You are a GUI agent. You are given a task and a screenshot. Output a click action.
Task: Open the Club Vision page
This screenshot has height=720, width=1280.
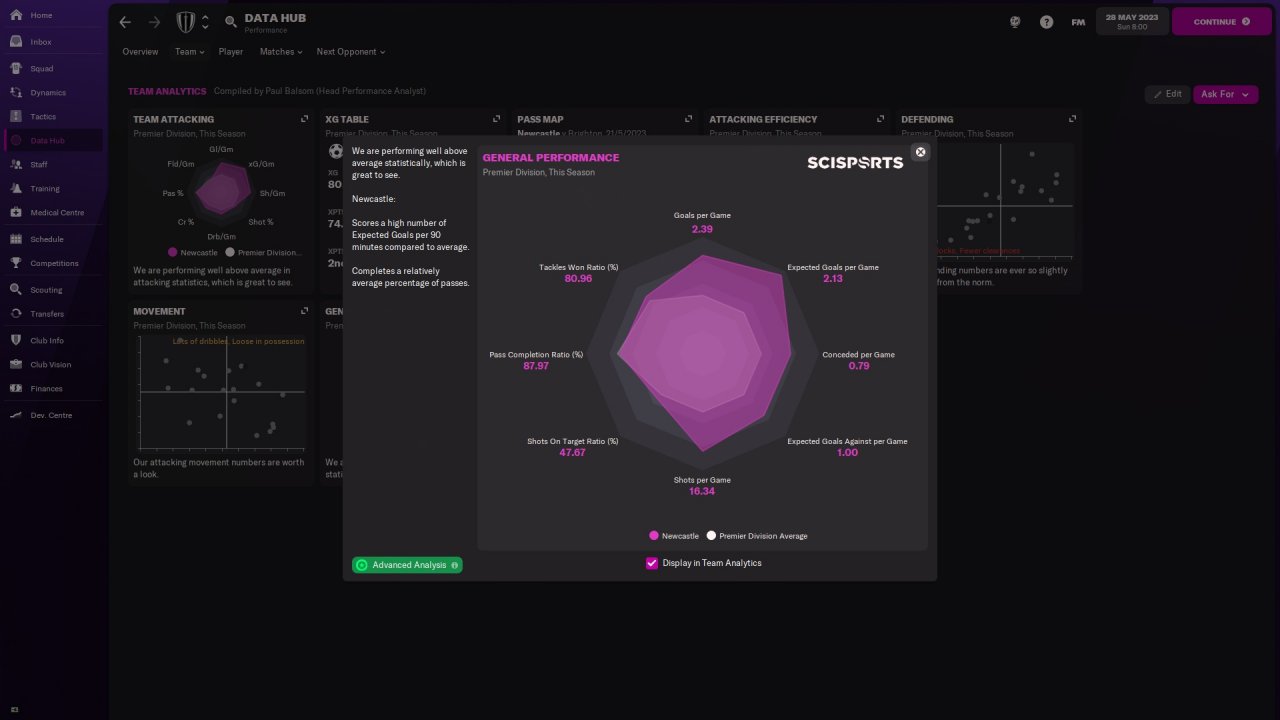pos(51,365)
